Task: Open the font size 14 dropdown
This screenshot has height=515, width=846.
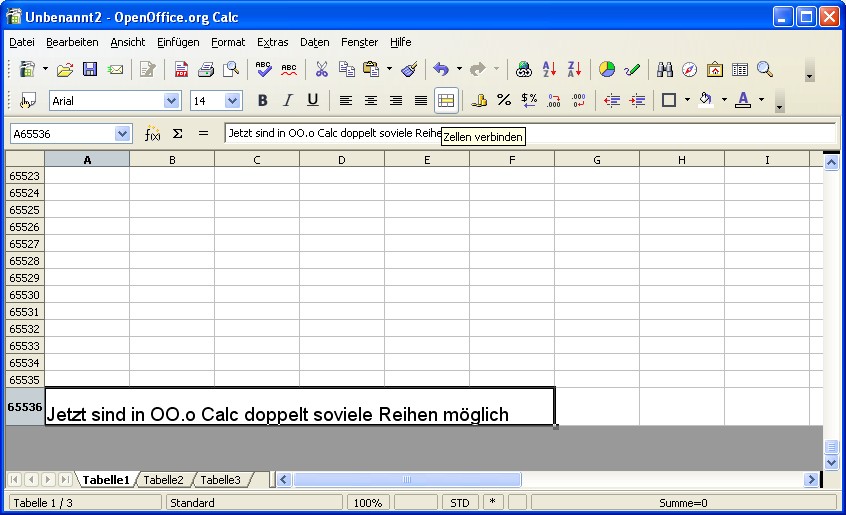Action: tap(232, 101)
